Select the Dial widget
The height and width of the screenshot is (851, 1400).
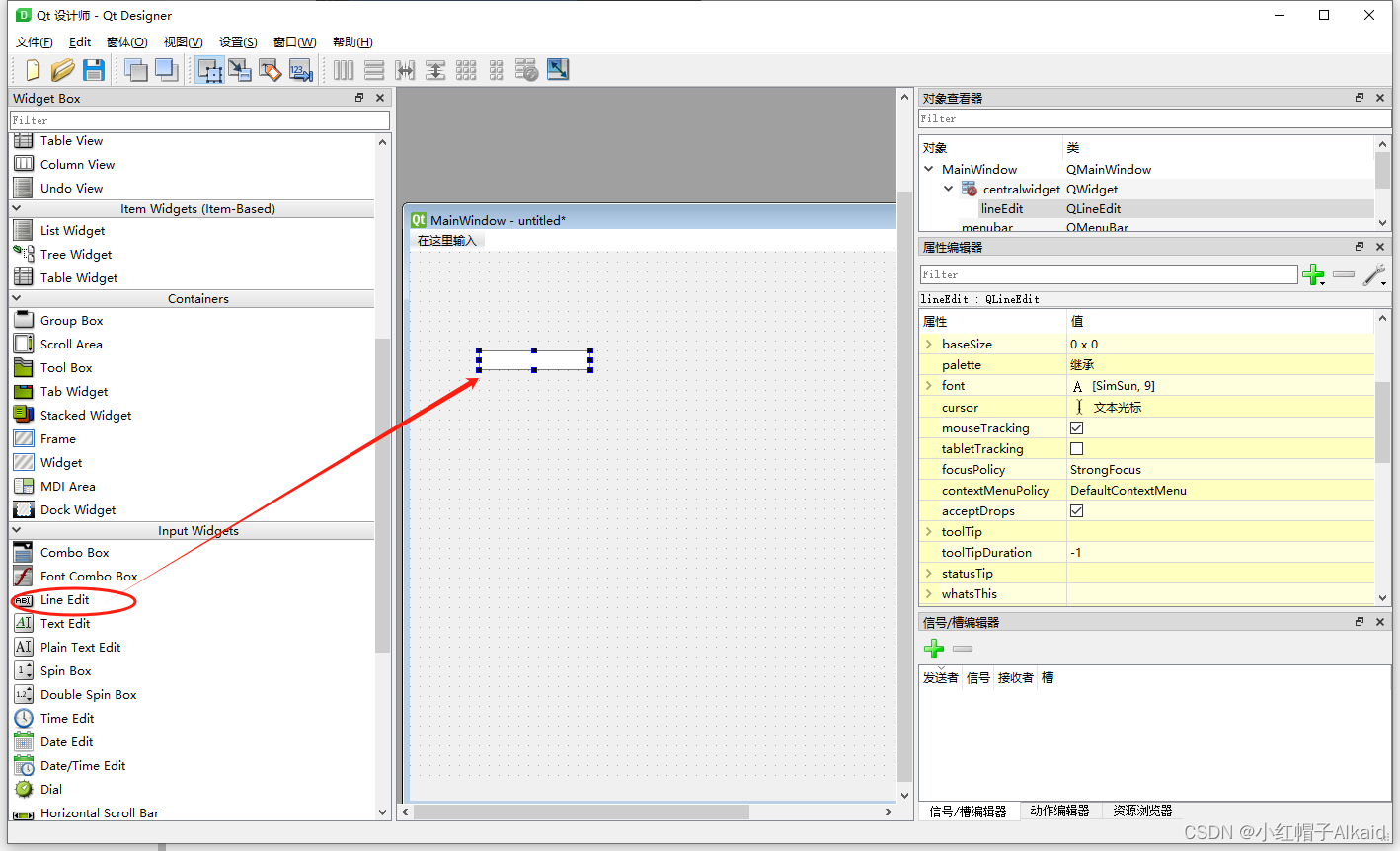(51, 790)
